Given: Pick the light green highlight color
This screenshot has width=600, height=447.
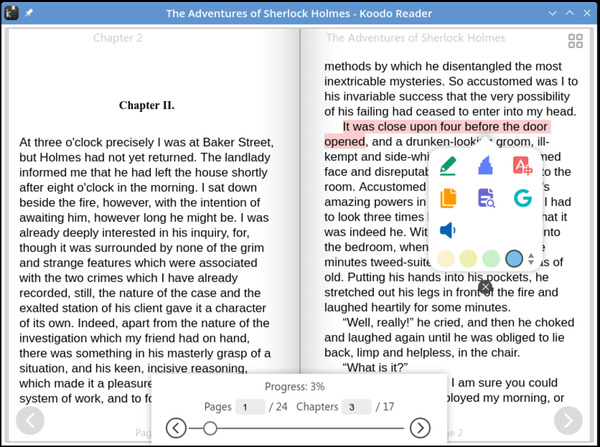Looking at the screenshot, I should [x=491, y=259].
